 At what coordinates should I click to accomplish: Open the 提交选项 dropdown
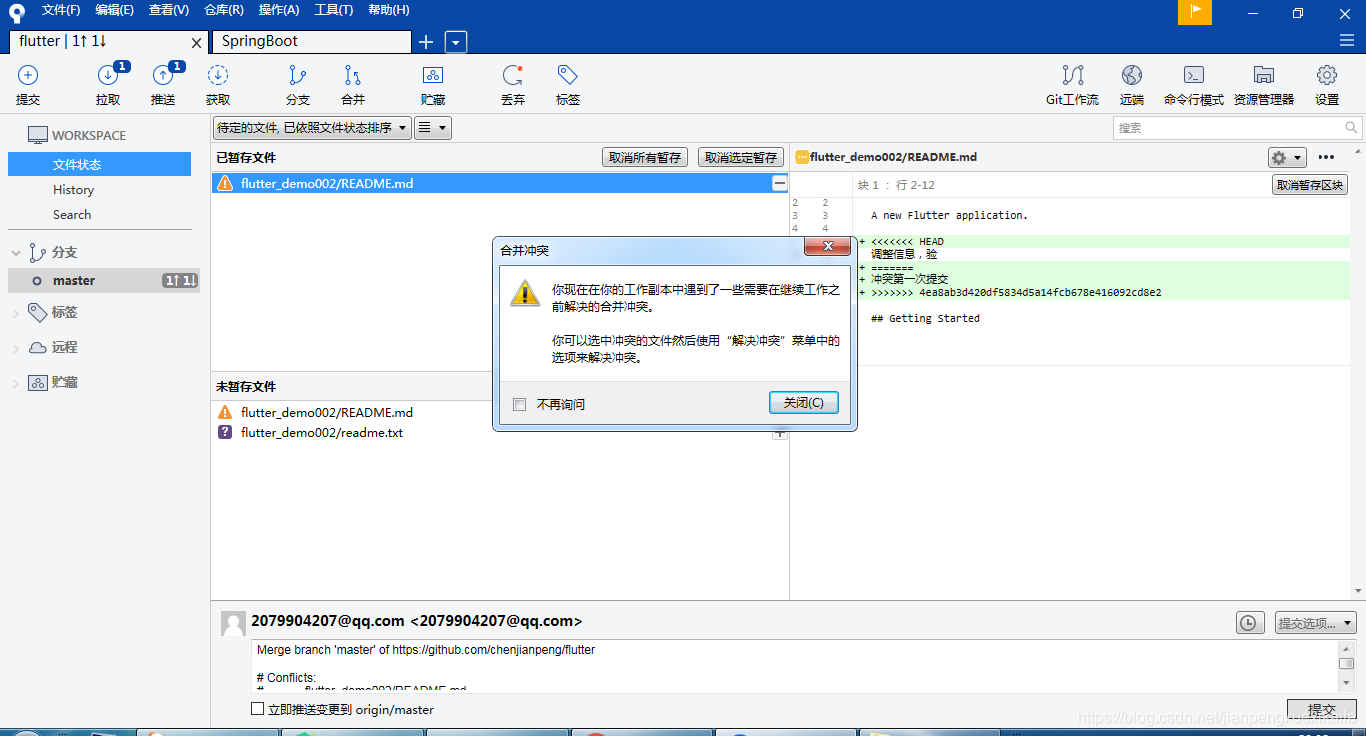1315,623
